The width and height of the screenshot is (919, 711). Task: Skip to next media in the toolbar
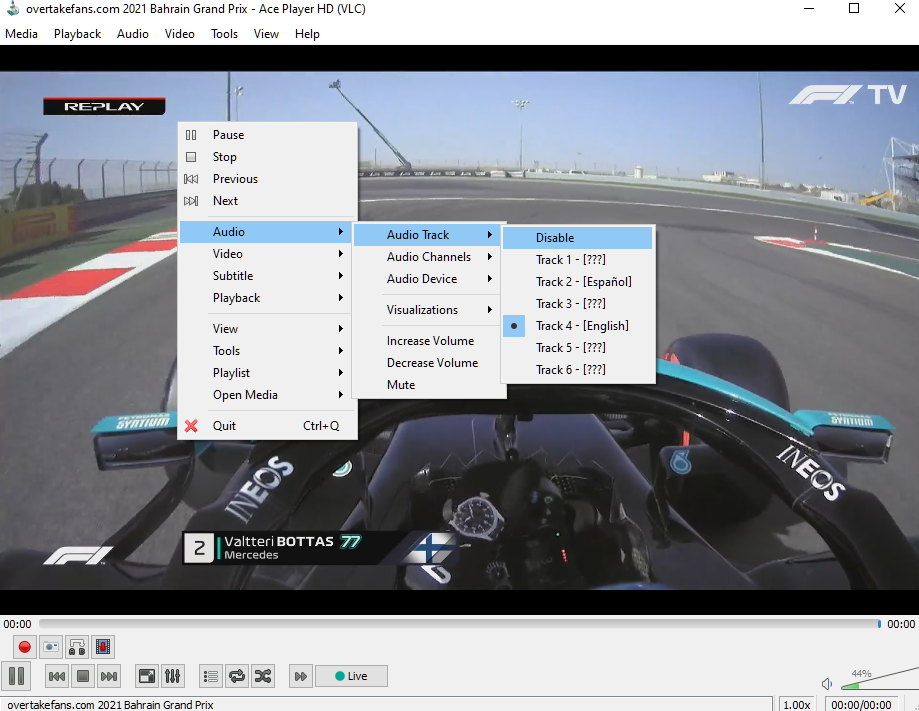109,676
